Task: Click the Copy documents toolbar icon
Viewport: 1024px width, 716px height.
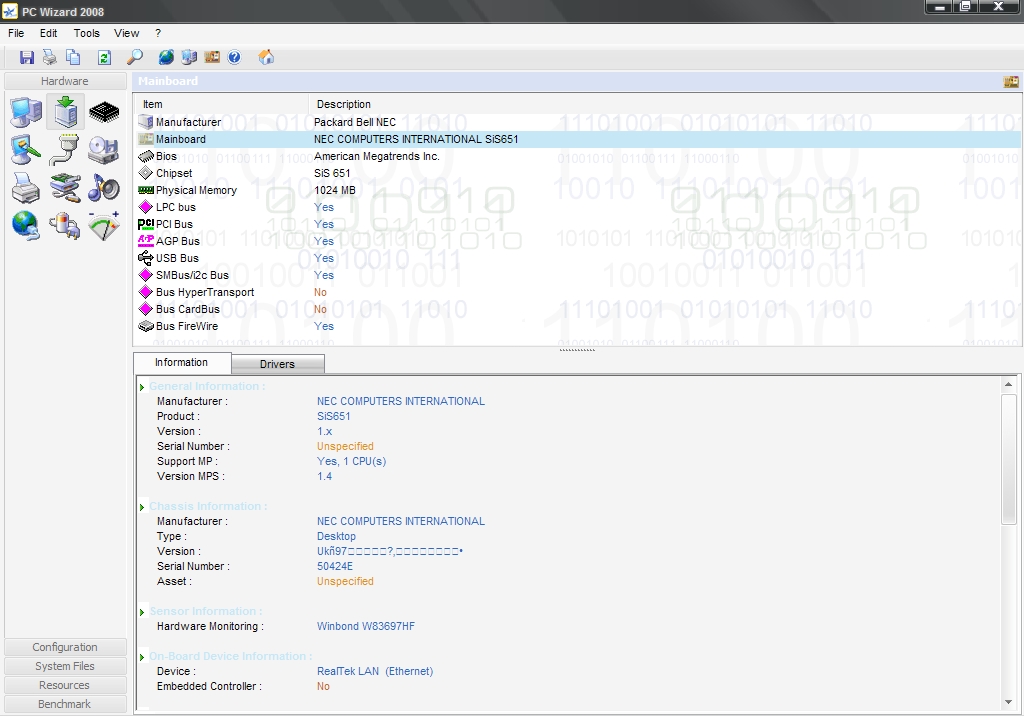Action: pos(73,57)
